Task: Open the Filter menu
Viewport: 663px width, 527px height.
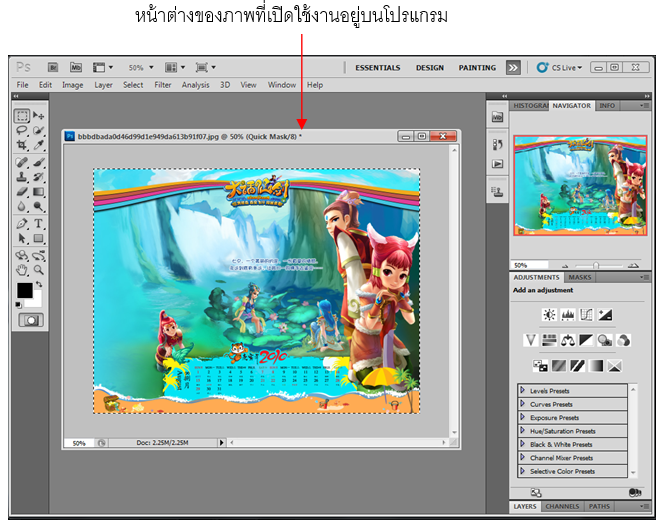Action: click(x=162, y=85)
